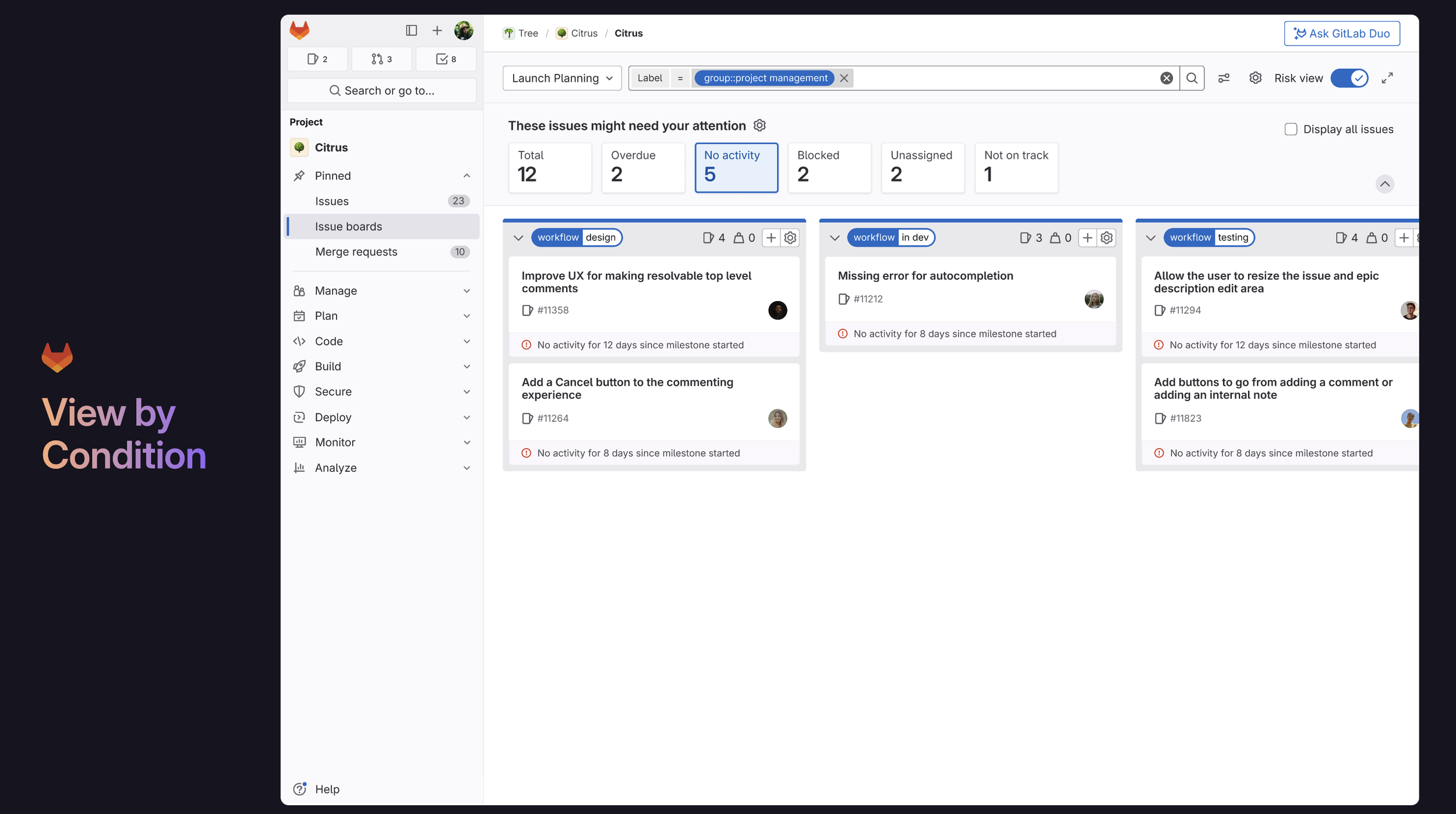Open assigned merge requests counter icon
The image size is (1456, 814).
coord(381,59)
